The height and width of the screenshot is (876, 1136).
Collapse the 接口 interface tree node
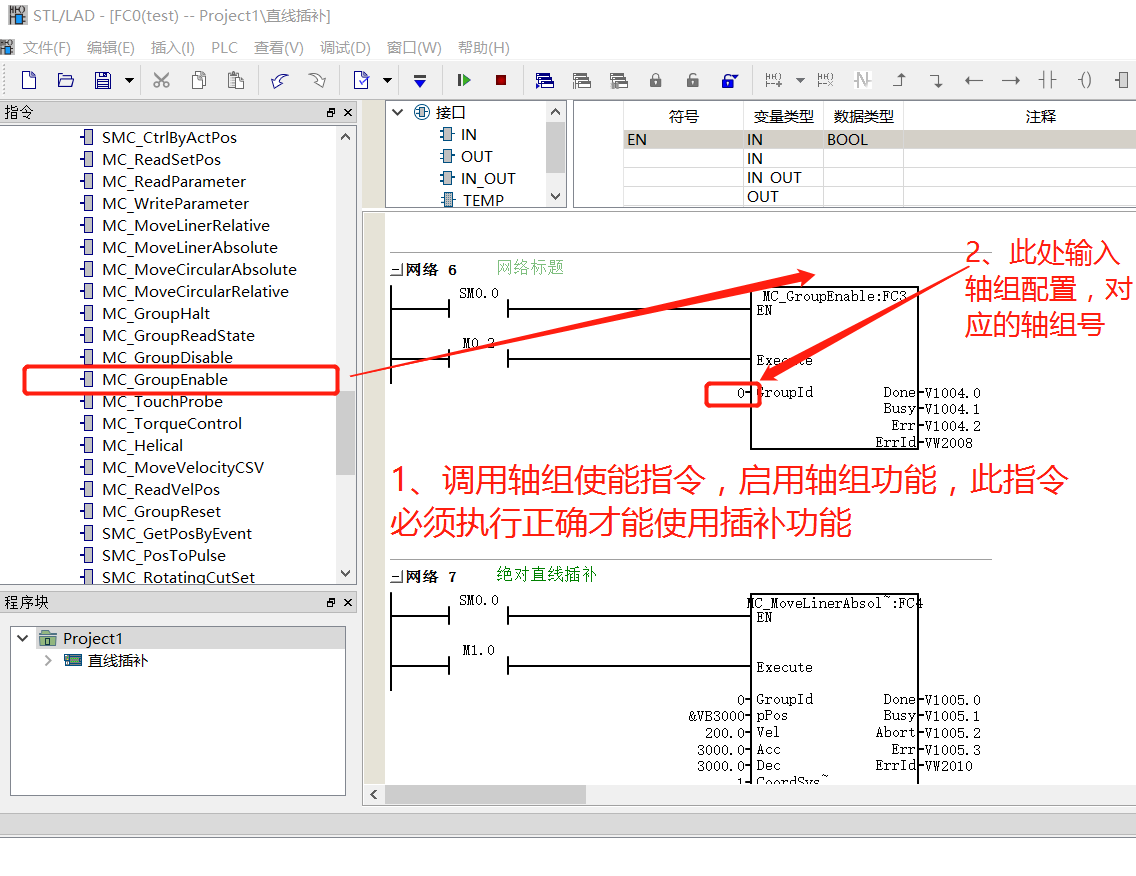397,112
